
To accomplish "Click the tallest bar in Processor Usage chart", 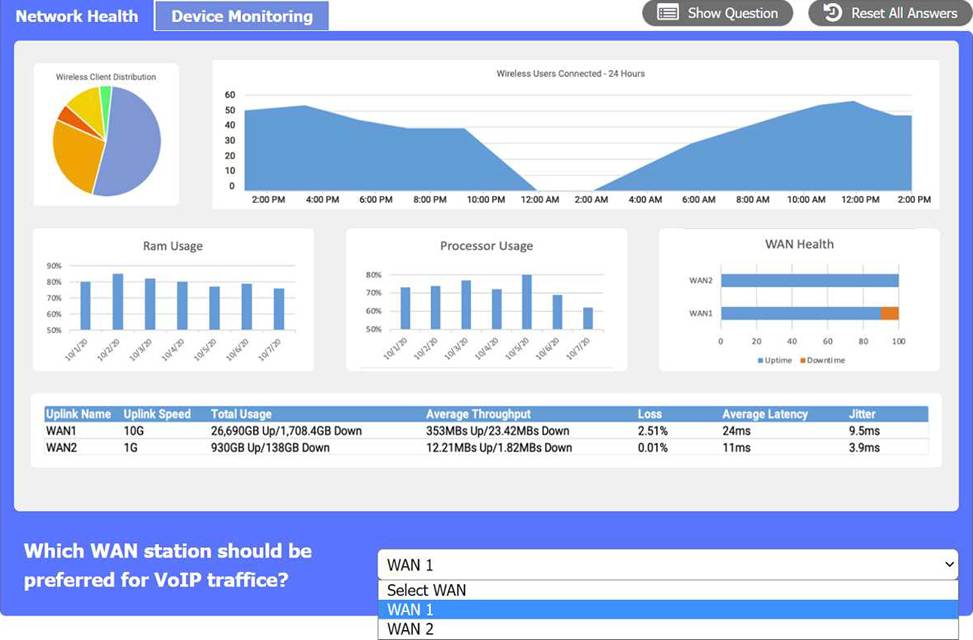I will coord(526,301).
